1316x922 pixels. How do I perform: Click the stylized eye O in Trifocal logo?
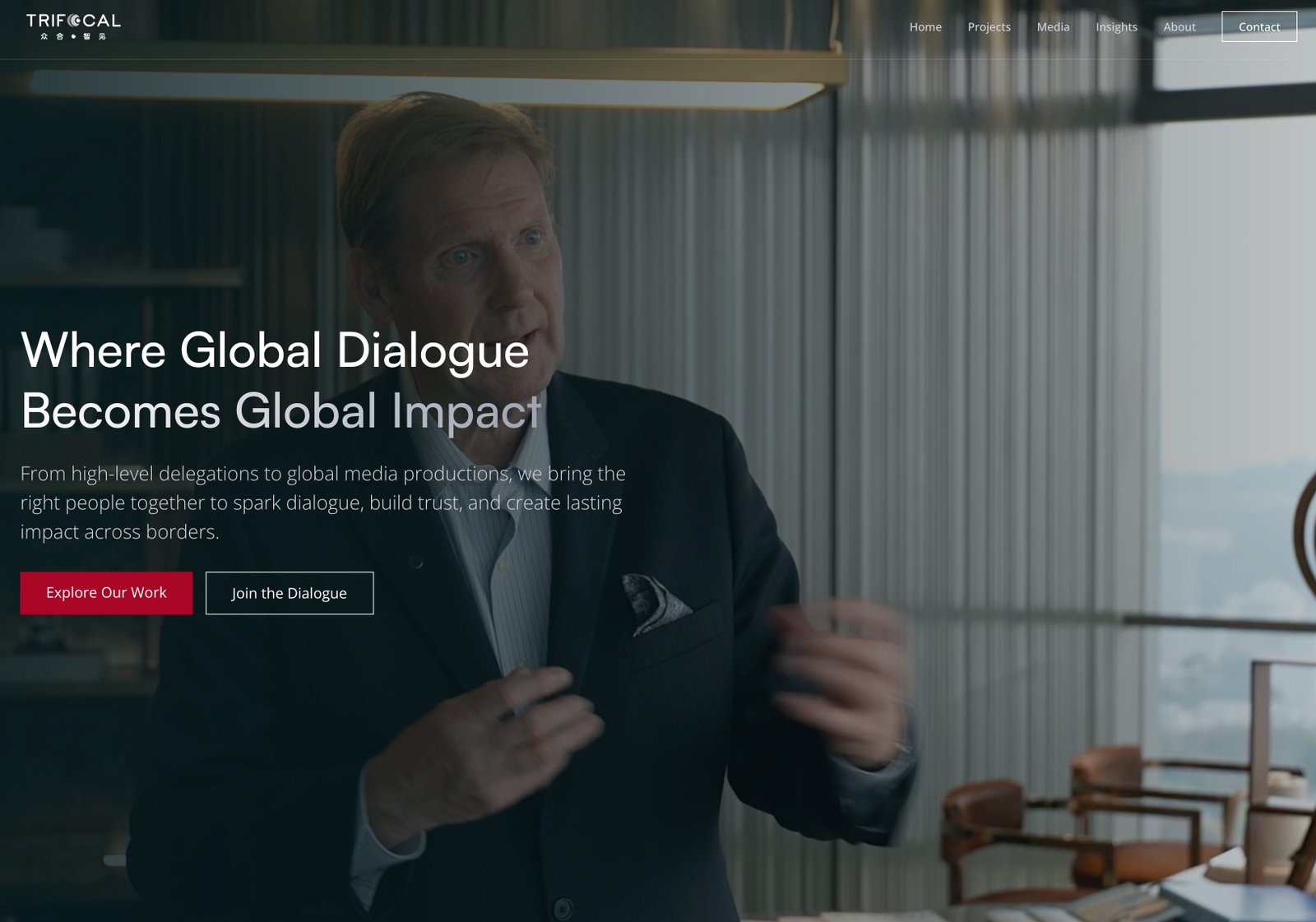pyautogui.click(x=74, y=21)
